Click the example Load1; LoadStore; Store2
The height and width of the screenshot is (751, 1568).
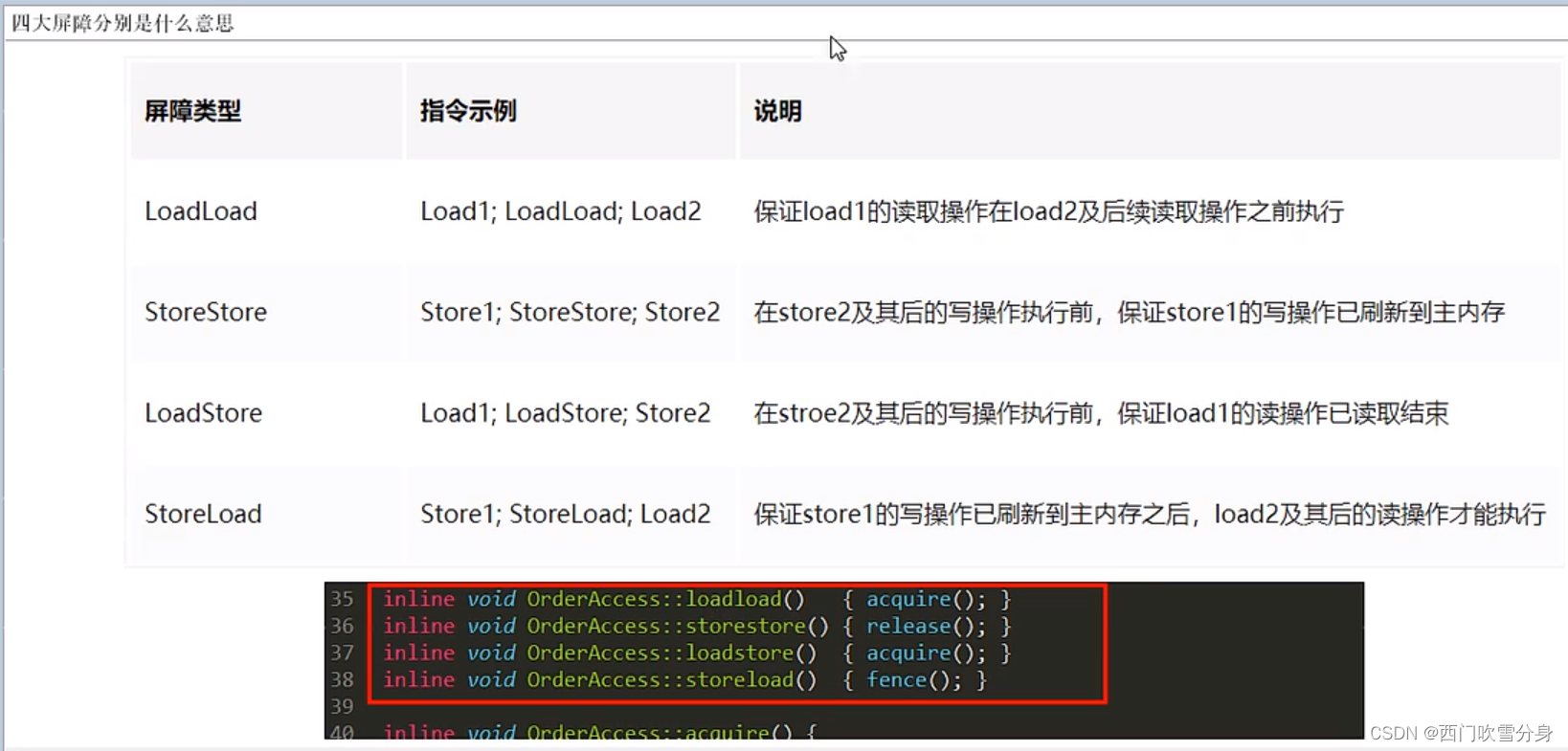(566, 413)
